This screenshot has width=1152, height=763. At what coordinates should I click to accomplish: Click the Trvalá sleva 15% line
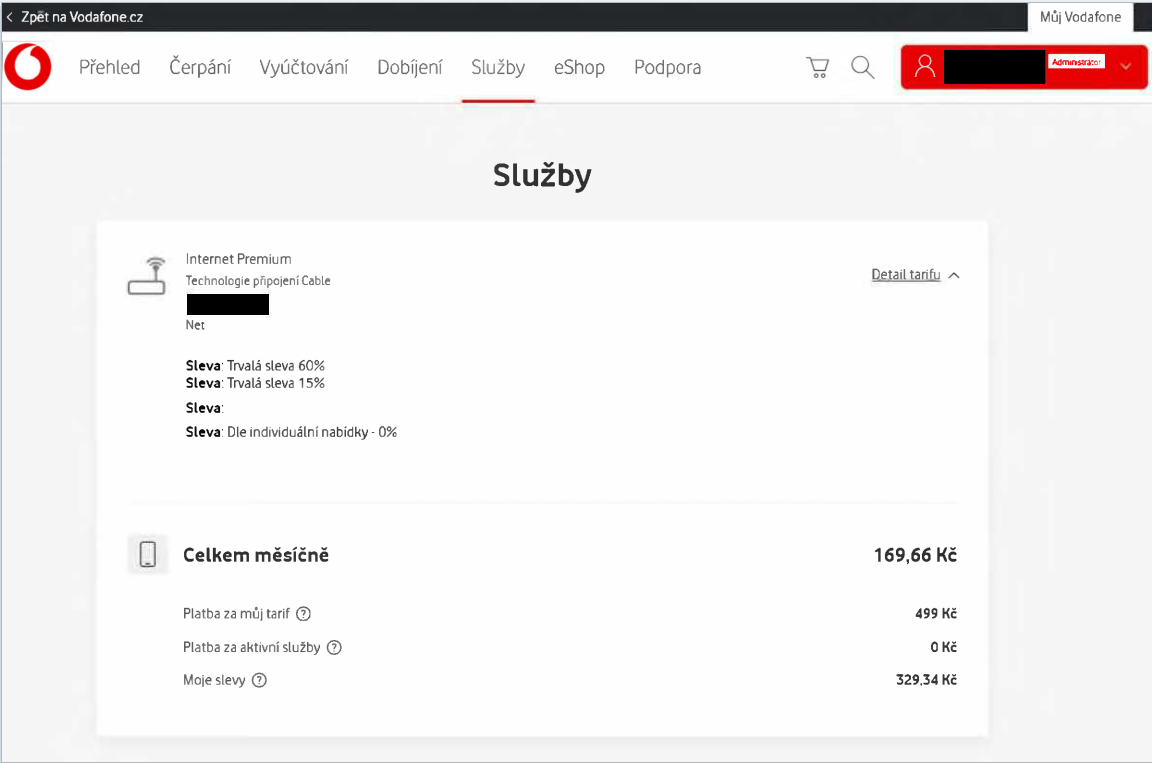[x=255, y=383]
